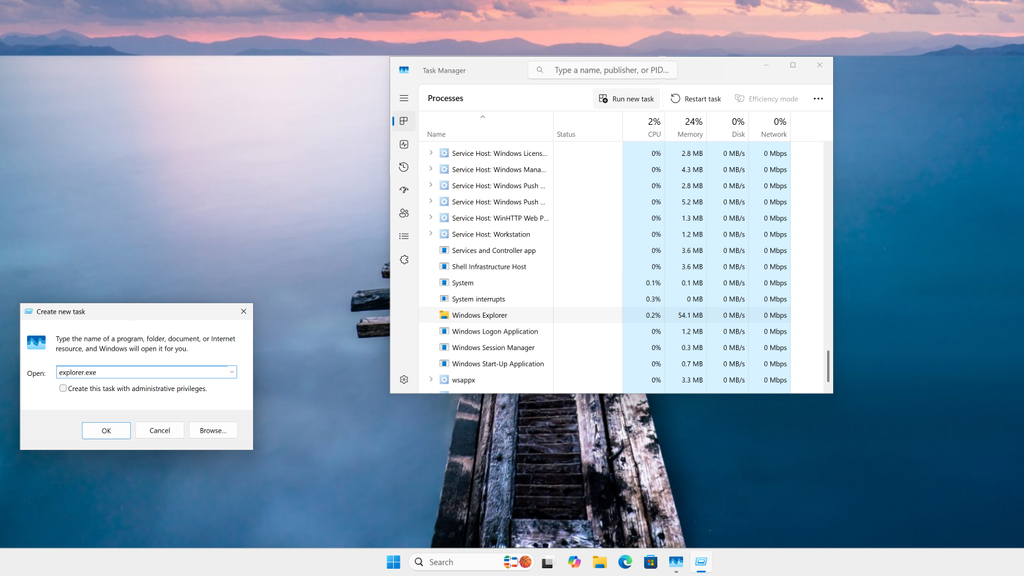Expand the wsappx process group

coord(431,380)
